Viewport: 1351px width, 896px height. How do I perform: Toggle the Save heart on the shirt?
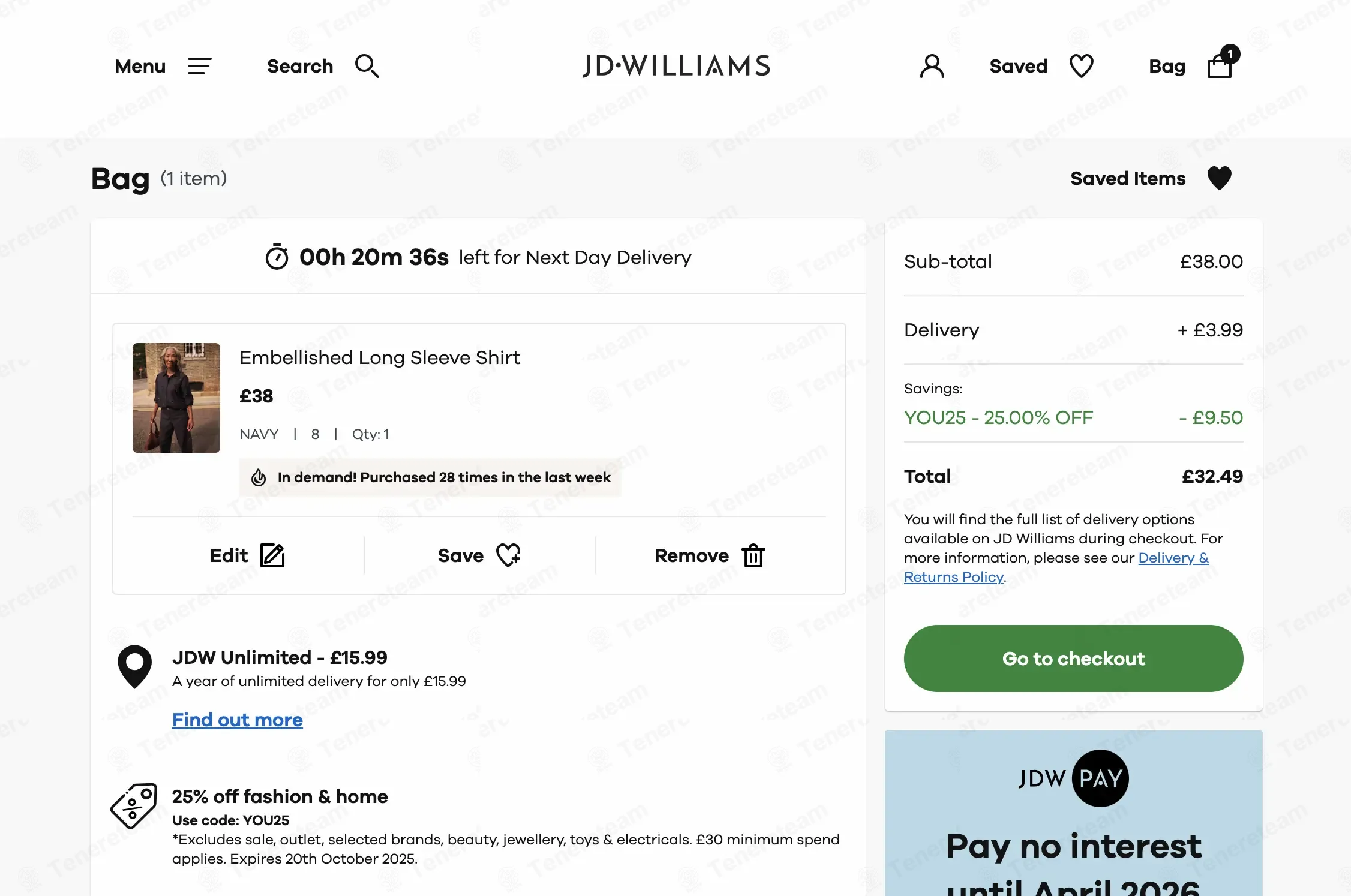[508, 555]
